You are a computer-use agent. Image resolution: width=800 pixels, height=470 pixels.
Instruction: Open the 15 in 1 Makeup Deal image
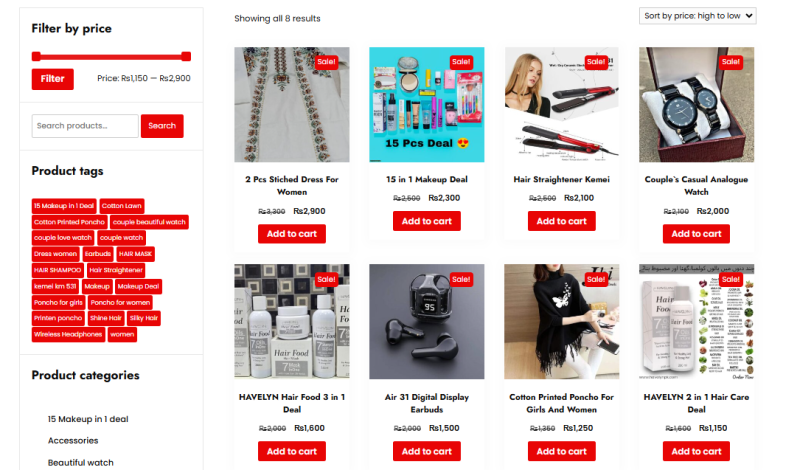(427, 105)
